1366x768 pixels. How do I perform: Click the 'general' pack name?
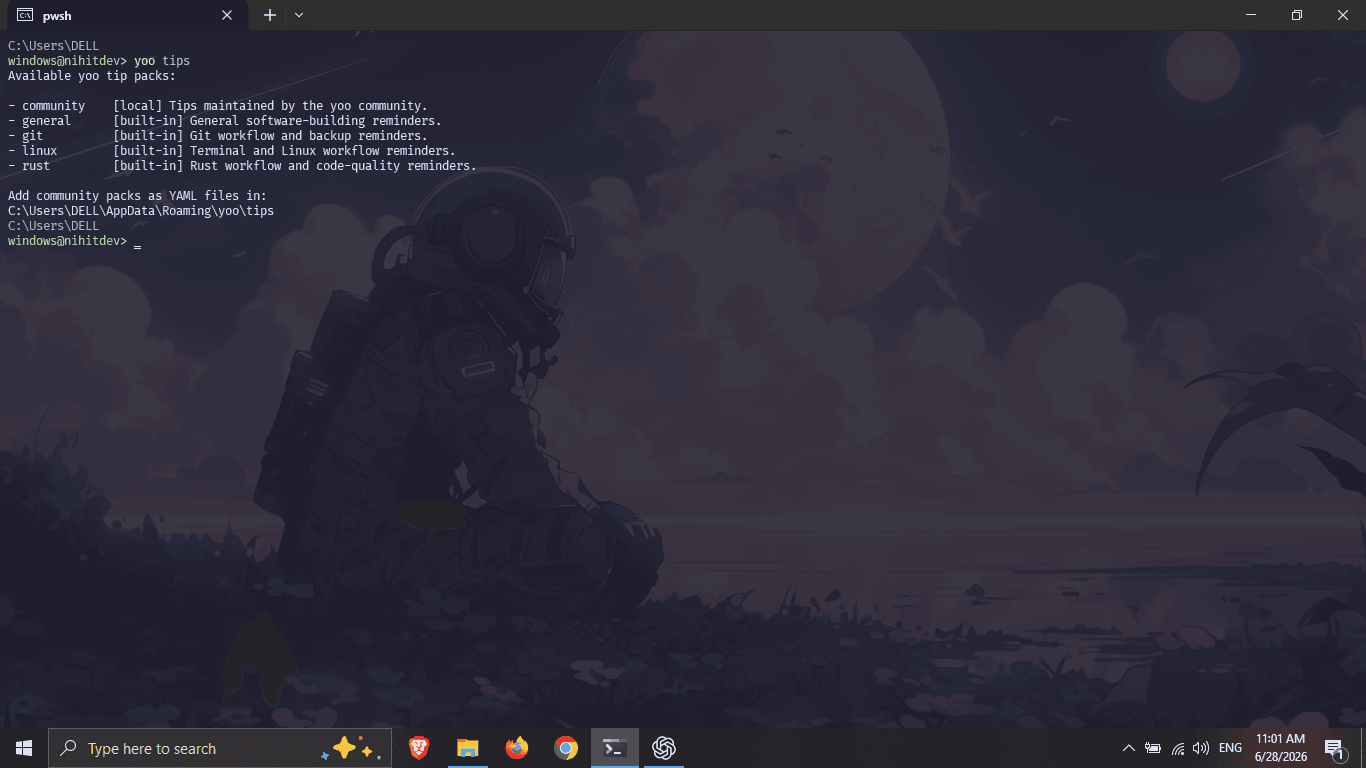pos(47,121)
